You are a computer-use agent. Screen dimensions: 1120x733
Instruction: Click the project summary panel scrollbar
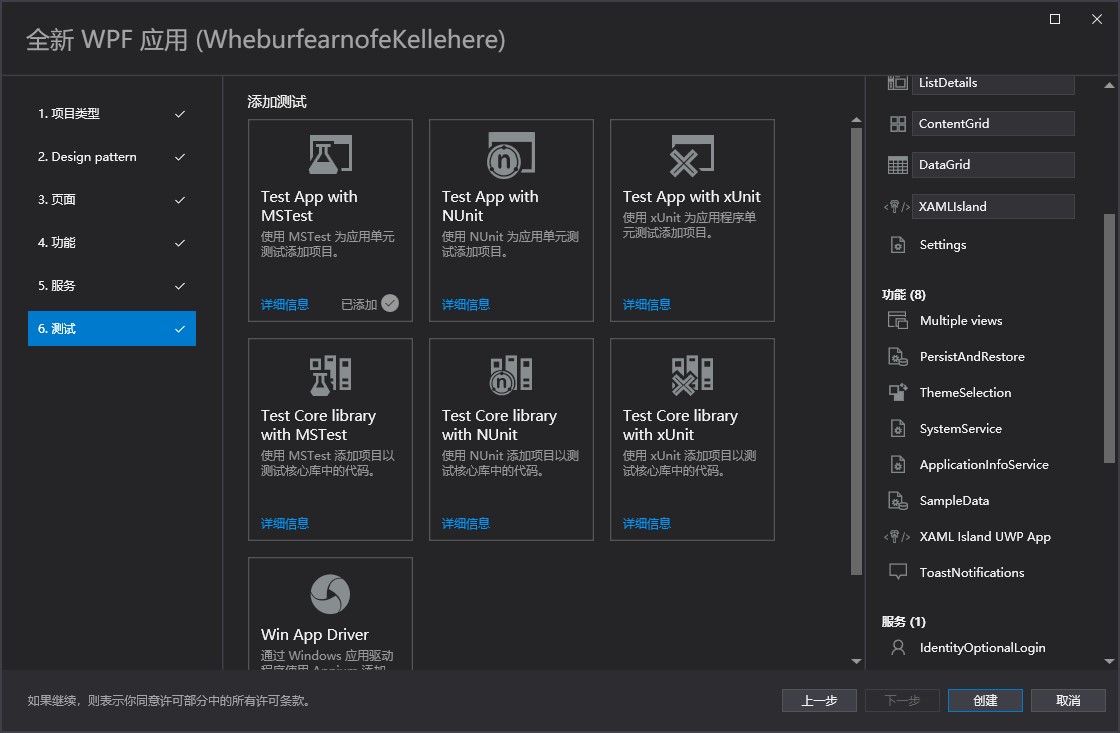point(1109,338)
